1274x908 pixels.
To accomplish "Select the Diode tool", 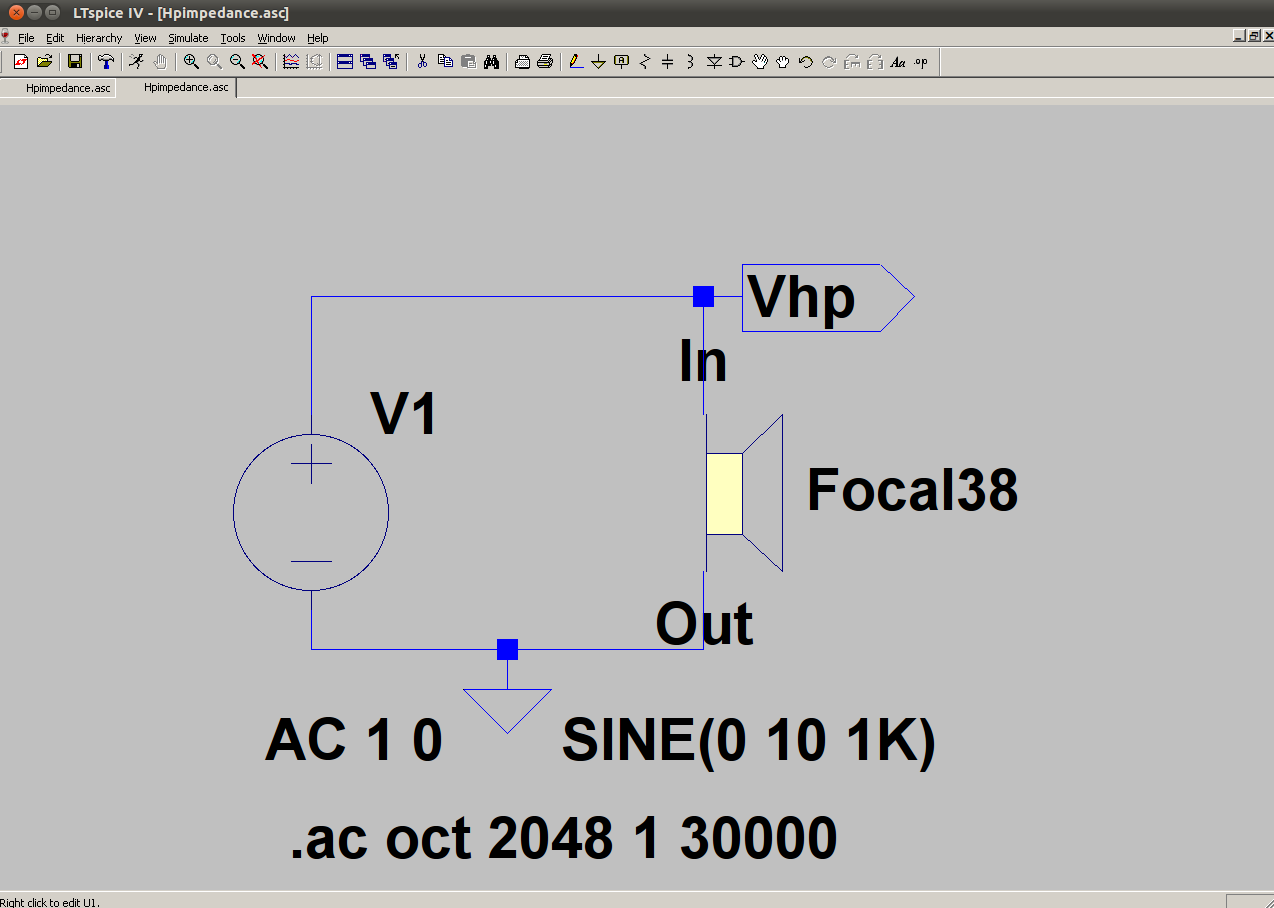I will point(714,62).
